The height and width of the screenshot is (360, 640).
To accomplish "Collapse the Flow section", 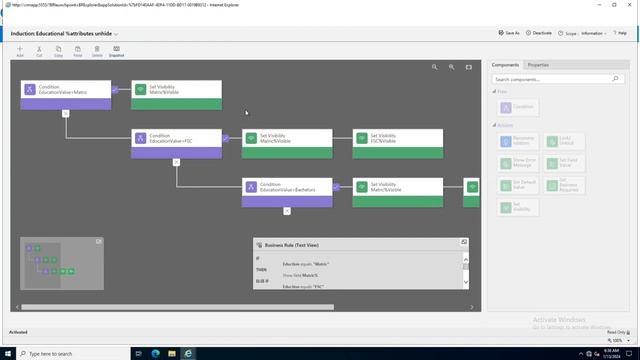I will [494, 91].
